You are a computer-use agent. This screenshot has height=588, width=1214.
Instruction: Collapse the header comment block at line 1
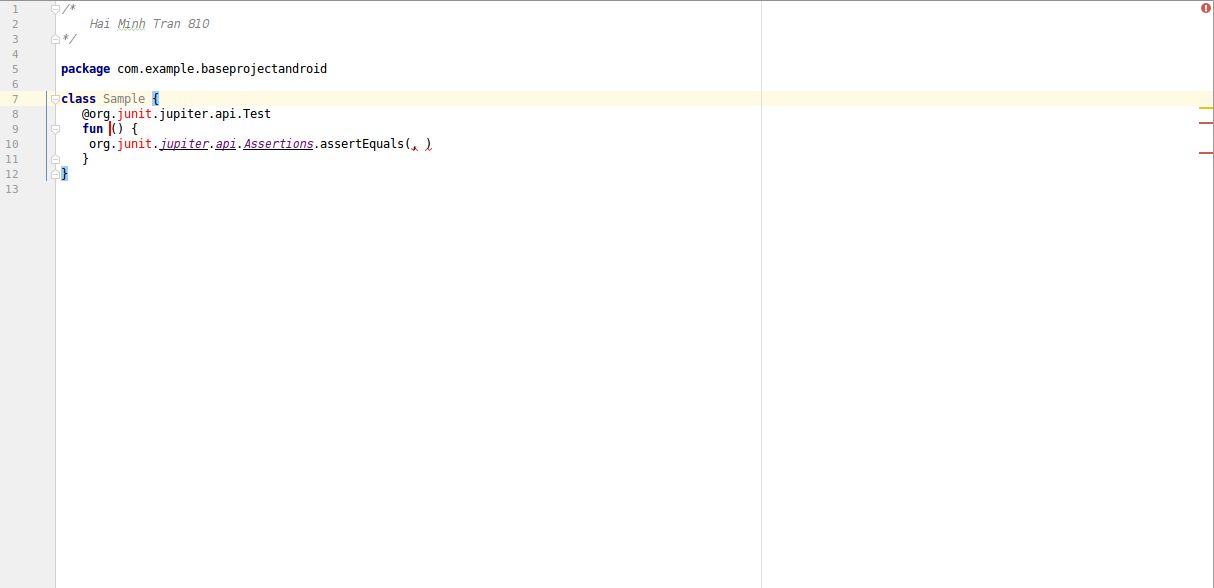56,9
